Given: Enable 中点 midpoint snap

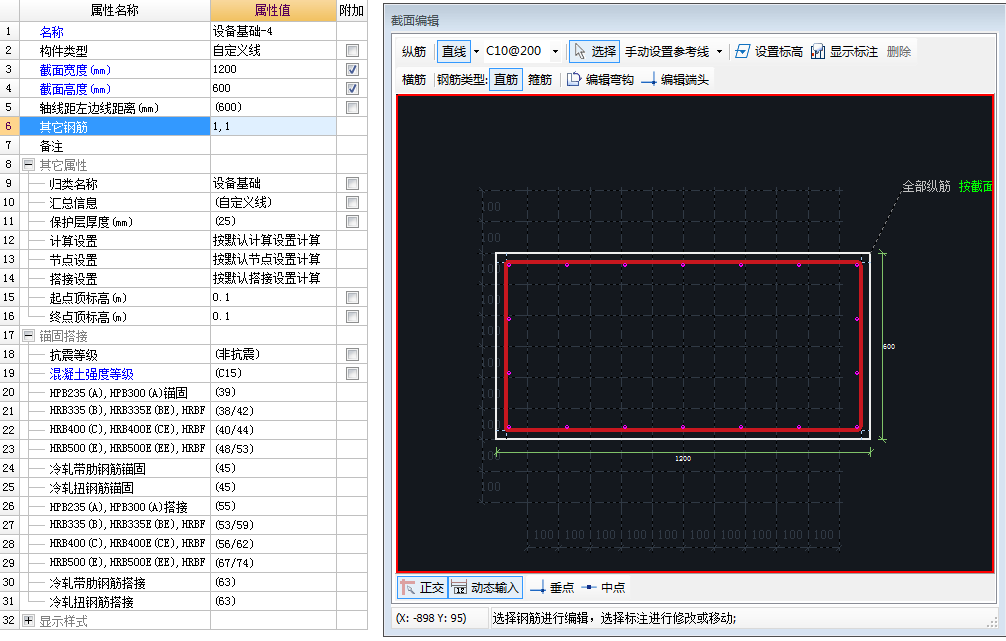Looking at the screenshot, I should click(x=602, y=587).
